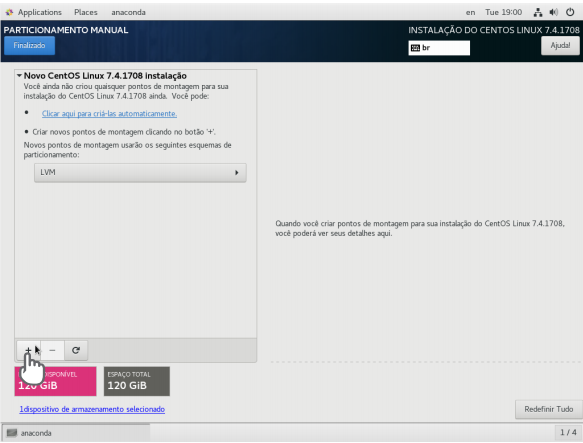Screen dimensions: 583x443
Task: Add a new mount point with plus button
Action: click(29, 350)
